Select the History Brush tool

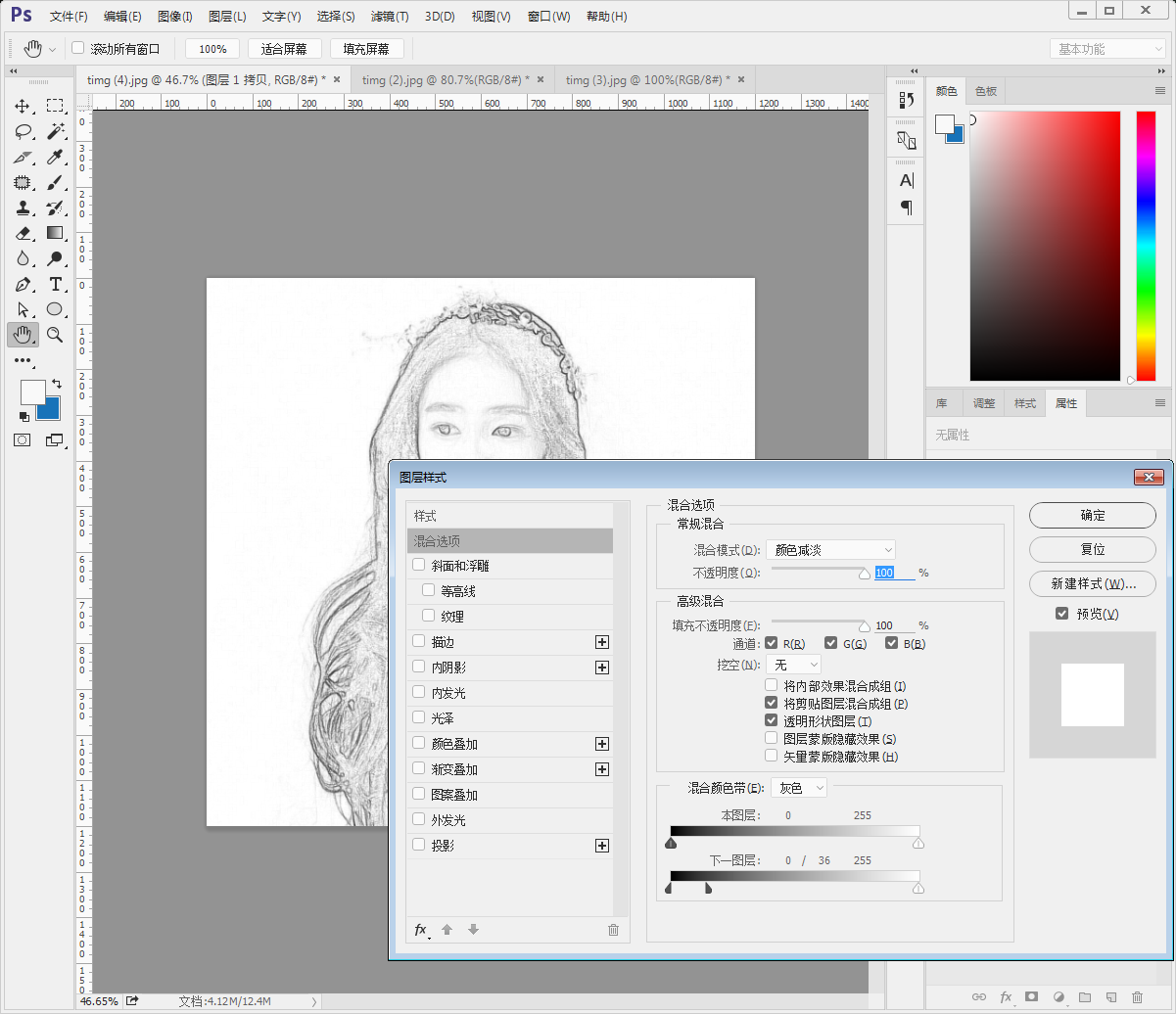tap(55, 207)
